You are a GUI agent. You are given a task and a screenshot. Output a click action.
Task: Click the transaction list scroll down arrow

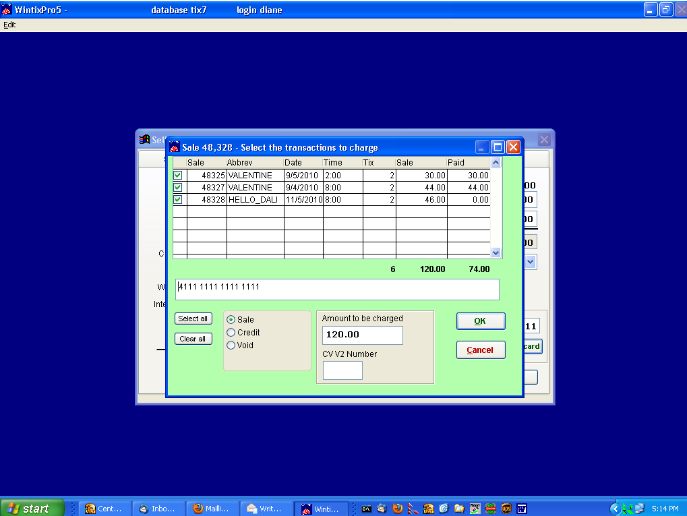(x=495, y=252)
